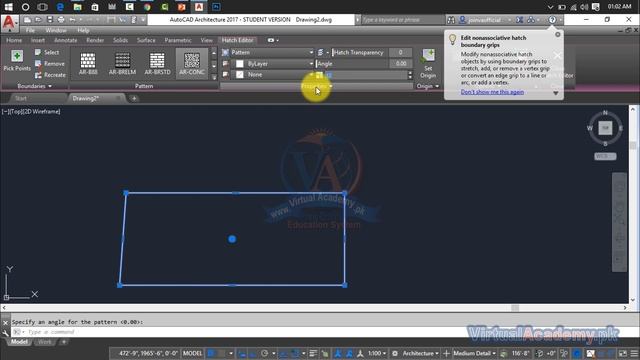Select the AR-BRSTD hatch pattern
The height and width of the screenshot is (360, 640).
coord(157,63)
